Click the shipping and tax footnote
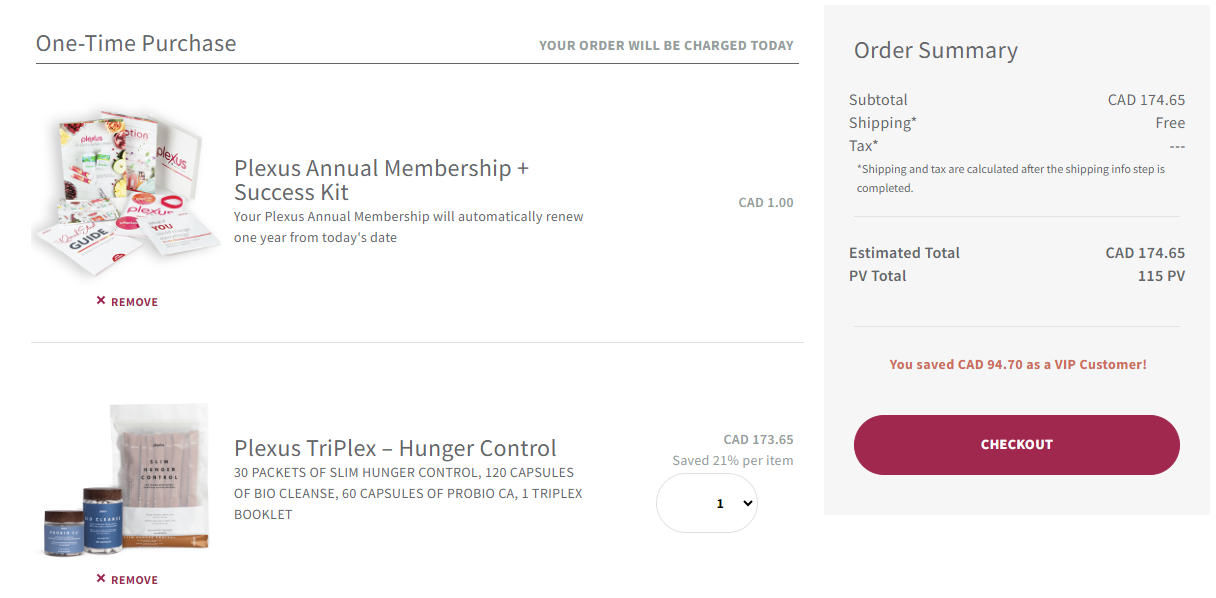This screenshot has width=1216, height=598. point(1010,178)
